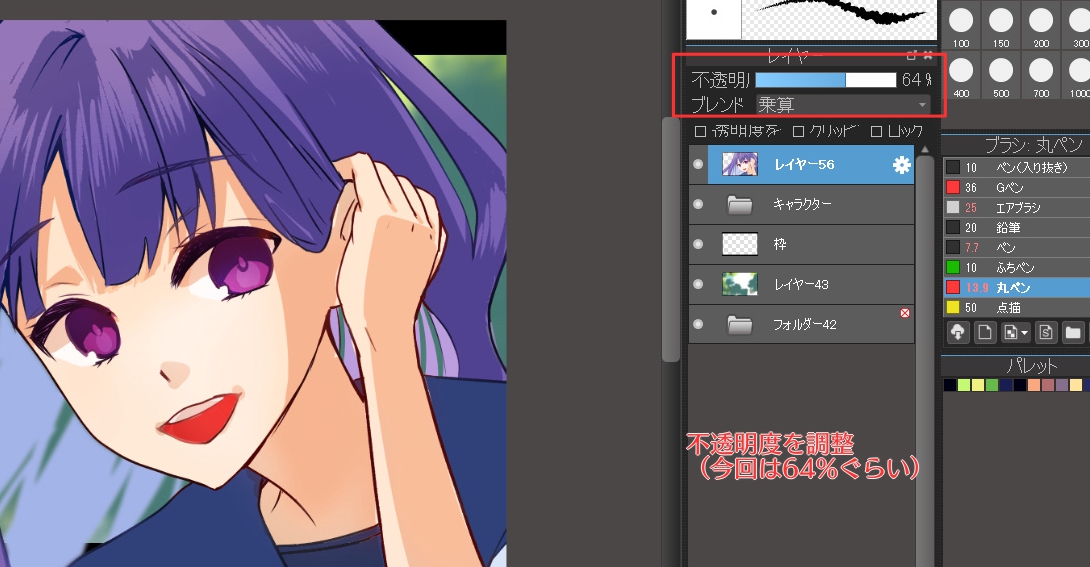Click the canvas vertical scrollbar
The height and width of the screenshot is (567, 1090).
click(x=671, y=240)
